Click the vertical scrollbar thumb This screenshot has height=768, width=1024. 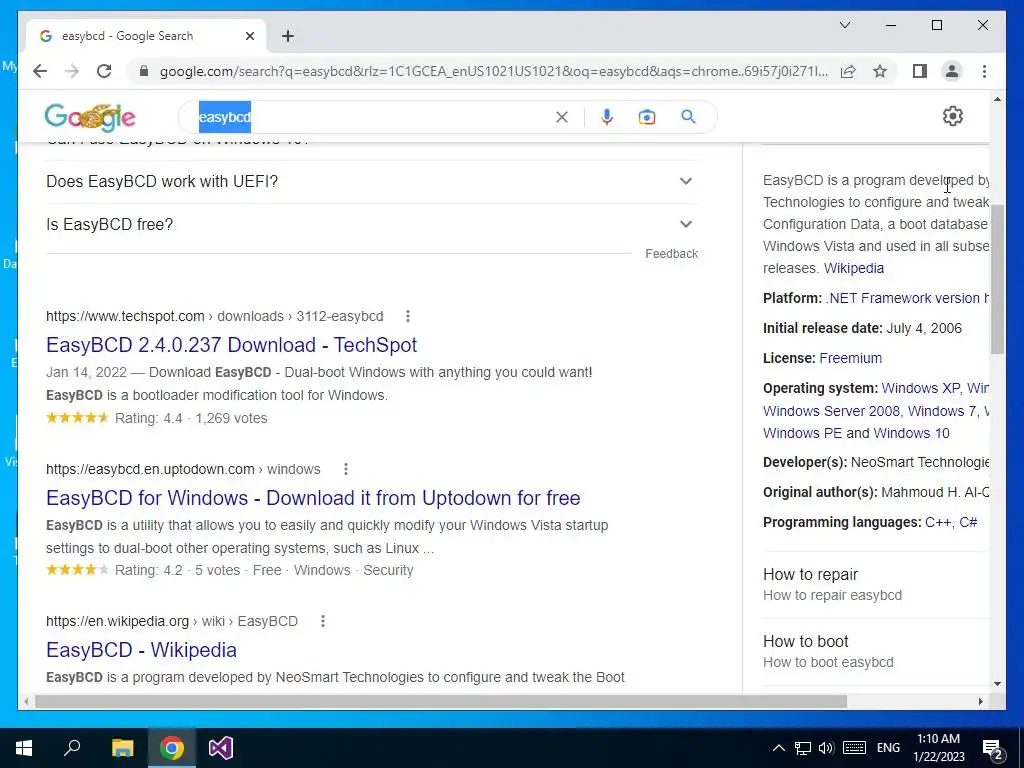click(x=997, y=279)
